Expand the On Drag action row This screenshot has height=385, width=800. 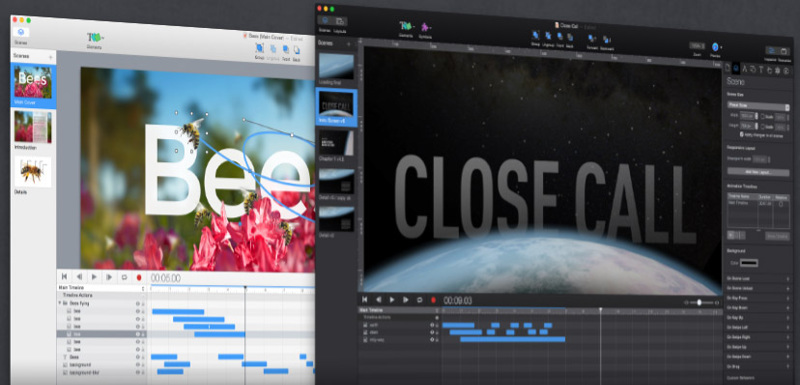click(x=758, y=366)
